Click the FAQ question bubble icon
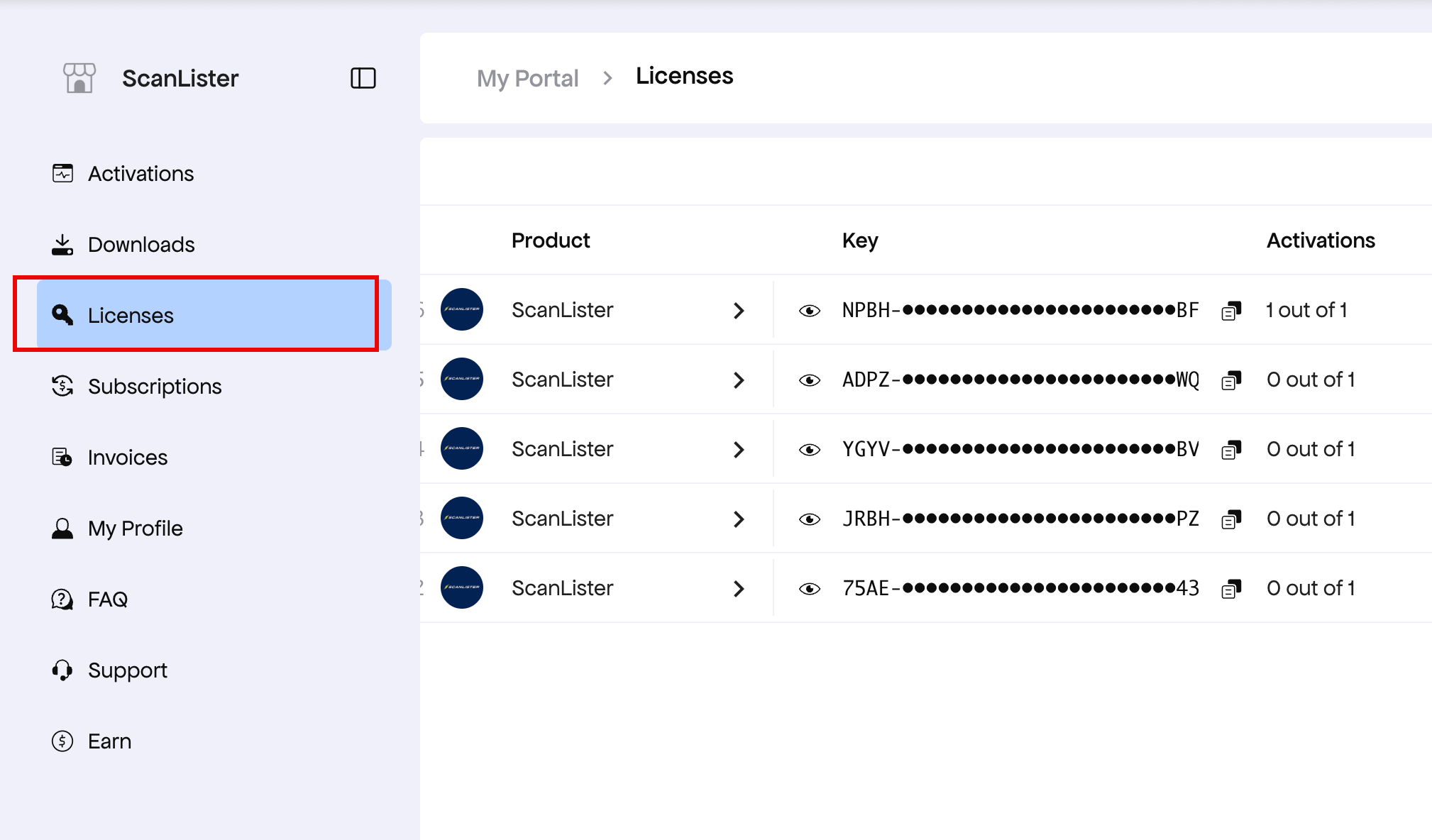1432x840 pixels. pos(62,599)
